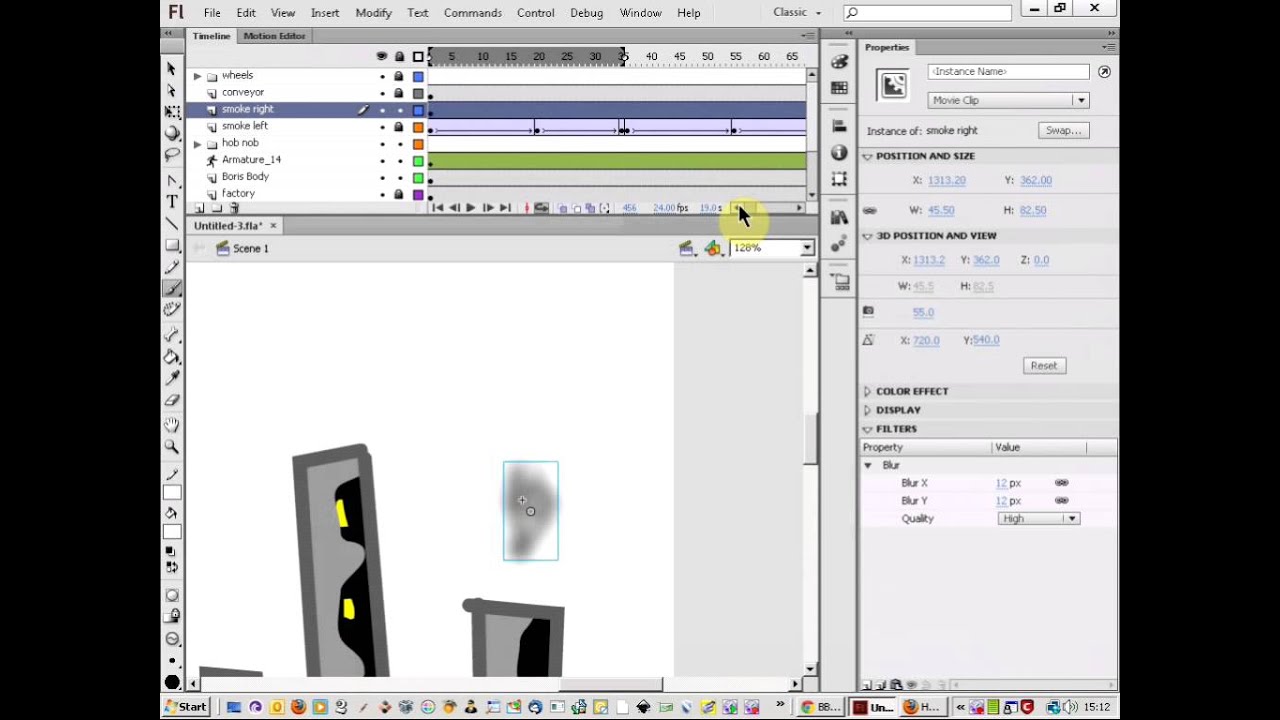1280x720 pixels.
Task: Unlock the factory layer
Action: click(x=399, y=194)
